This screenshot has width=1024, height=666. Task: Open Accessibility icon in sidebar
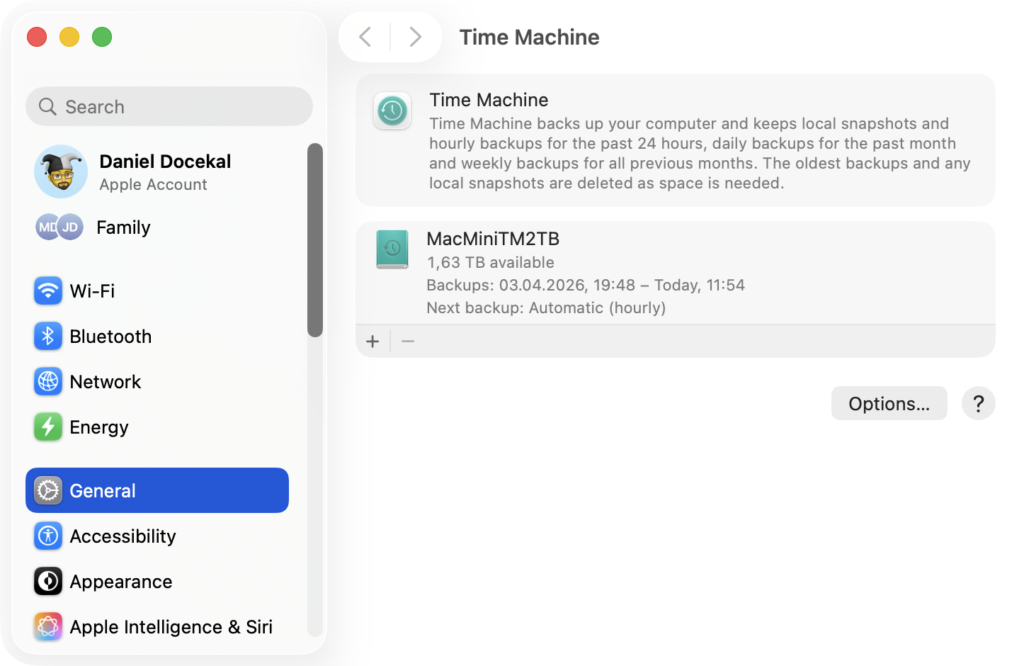[48, 536]
